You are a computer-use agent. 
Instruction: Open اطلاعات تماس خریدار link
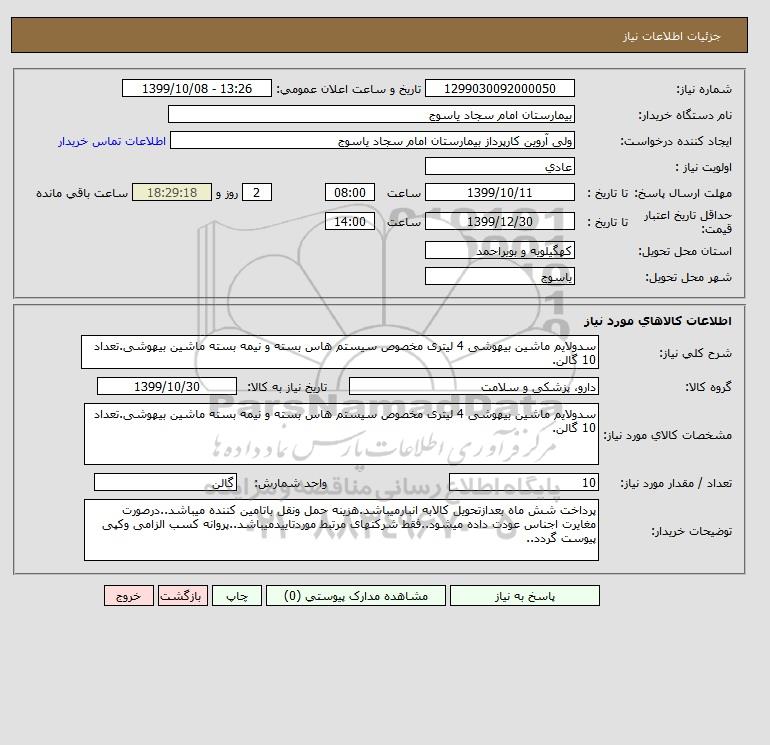(112, 141)
